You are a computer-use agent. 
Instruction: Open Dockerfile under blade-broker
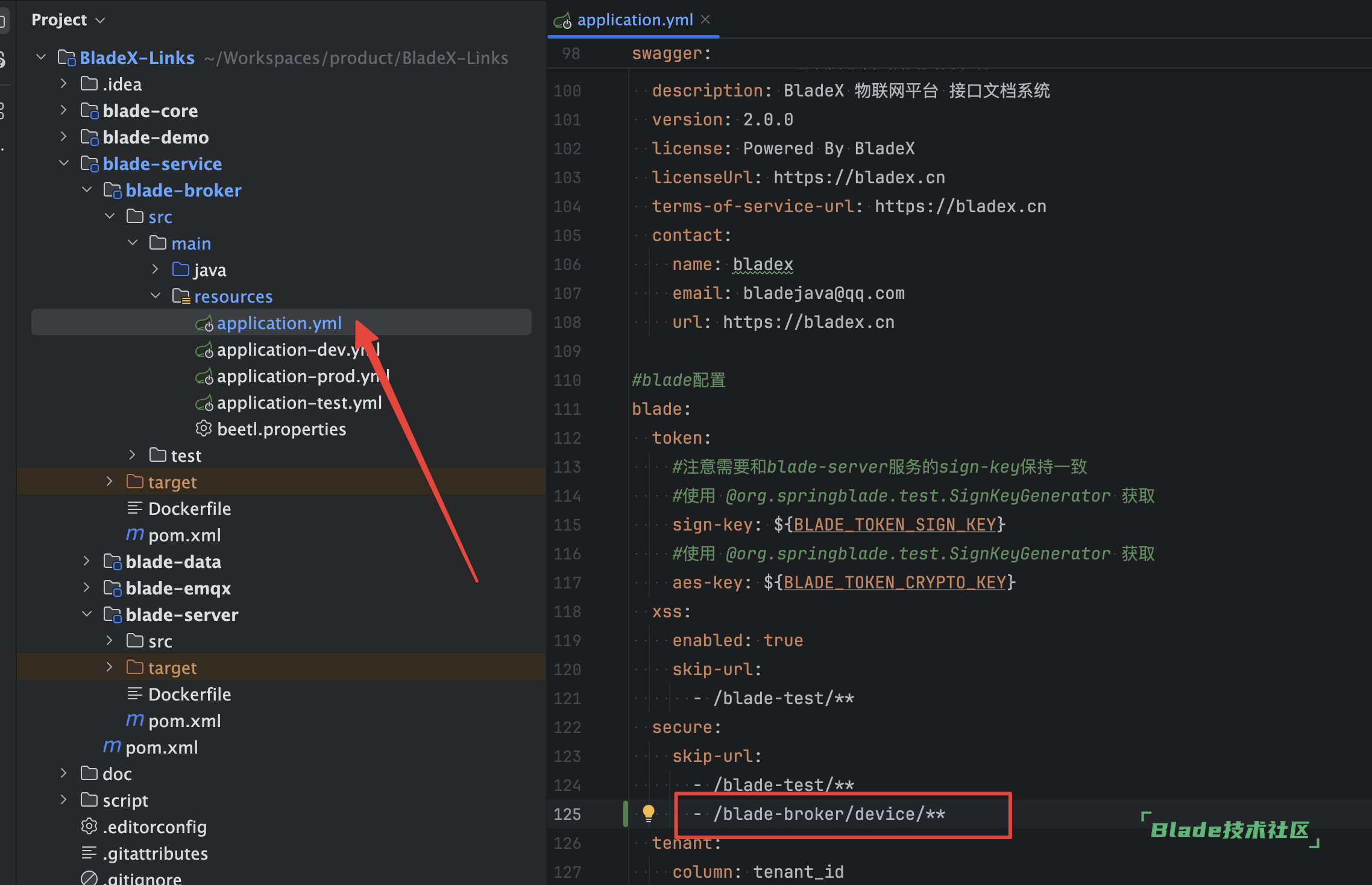point(189,509)
